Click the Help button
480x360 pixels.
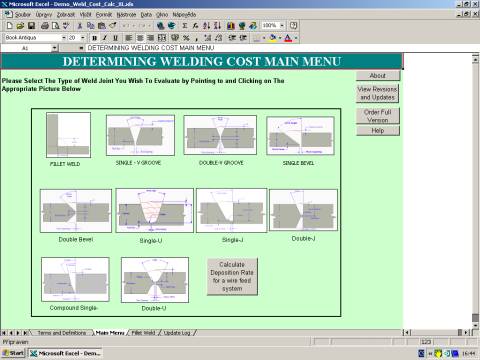378,131
